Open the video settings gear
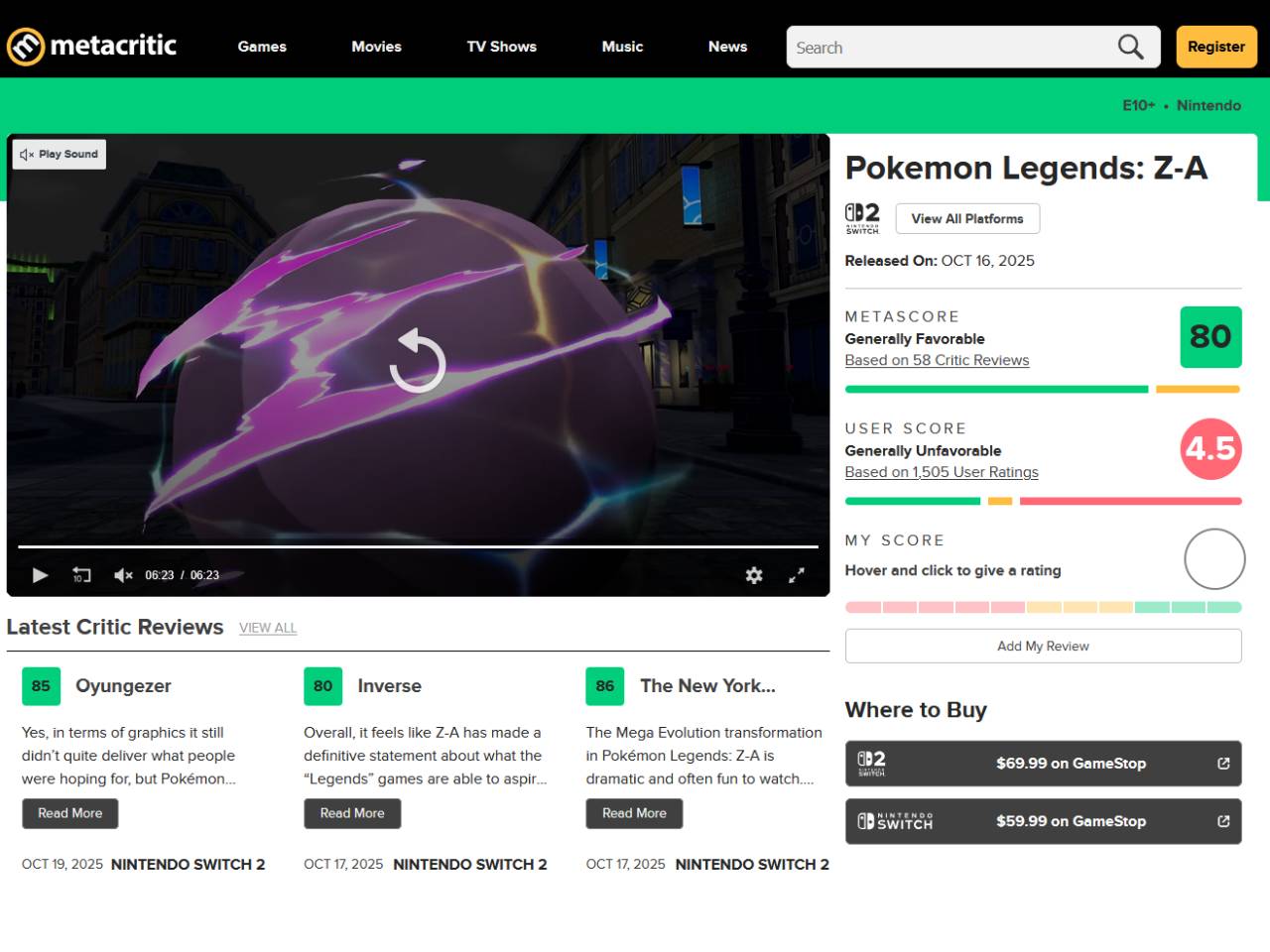 pos(754,575)
